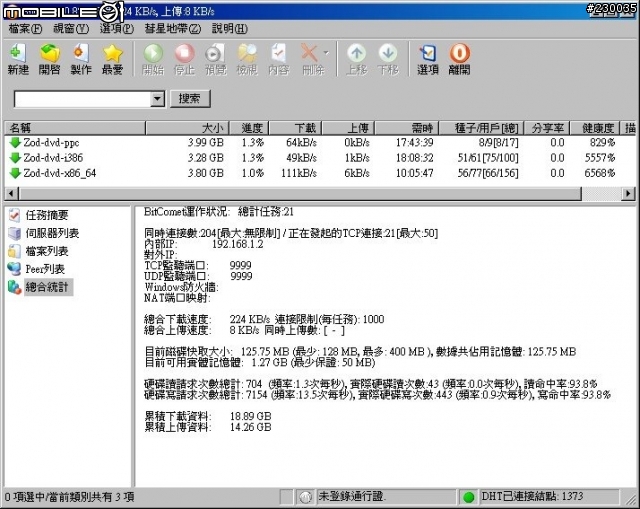Click the 18:08:32 time-left value
Viewport: 640px width, 509px height.
pyautogui.click(x=414, y=158)
